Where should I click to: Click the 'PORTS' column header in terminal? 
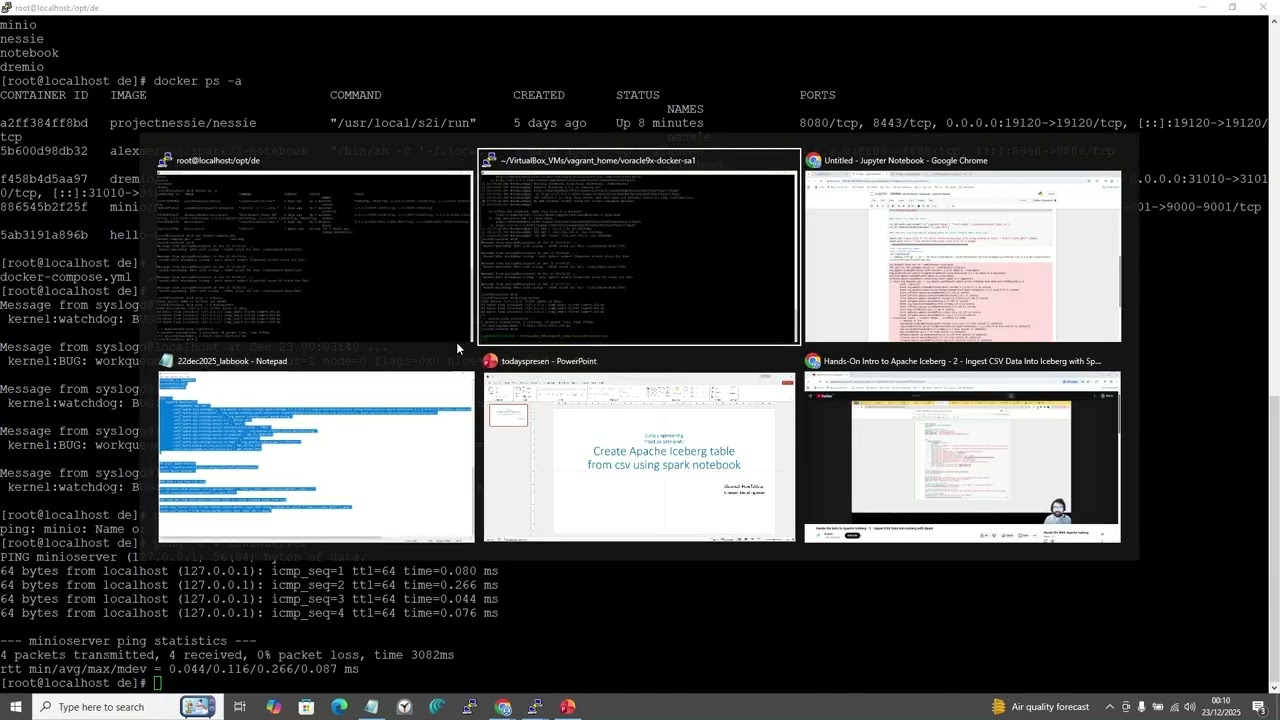point(817,95)
